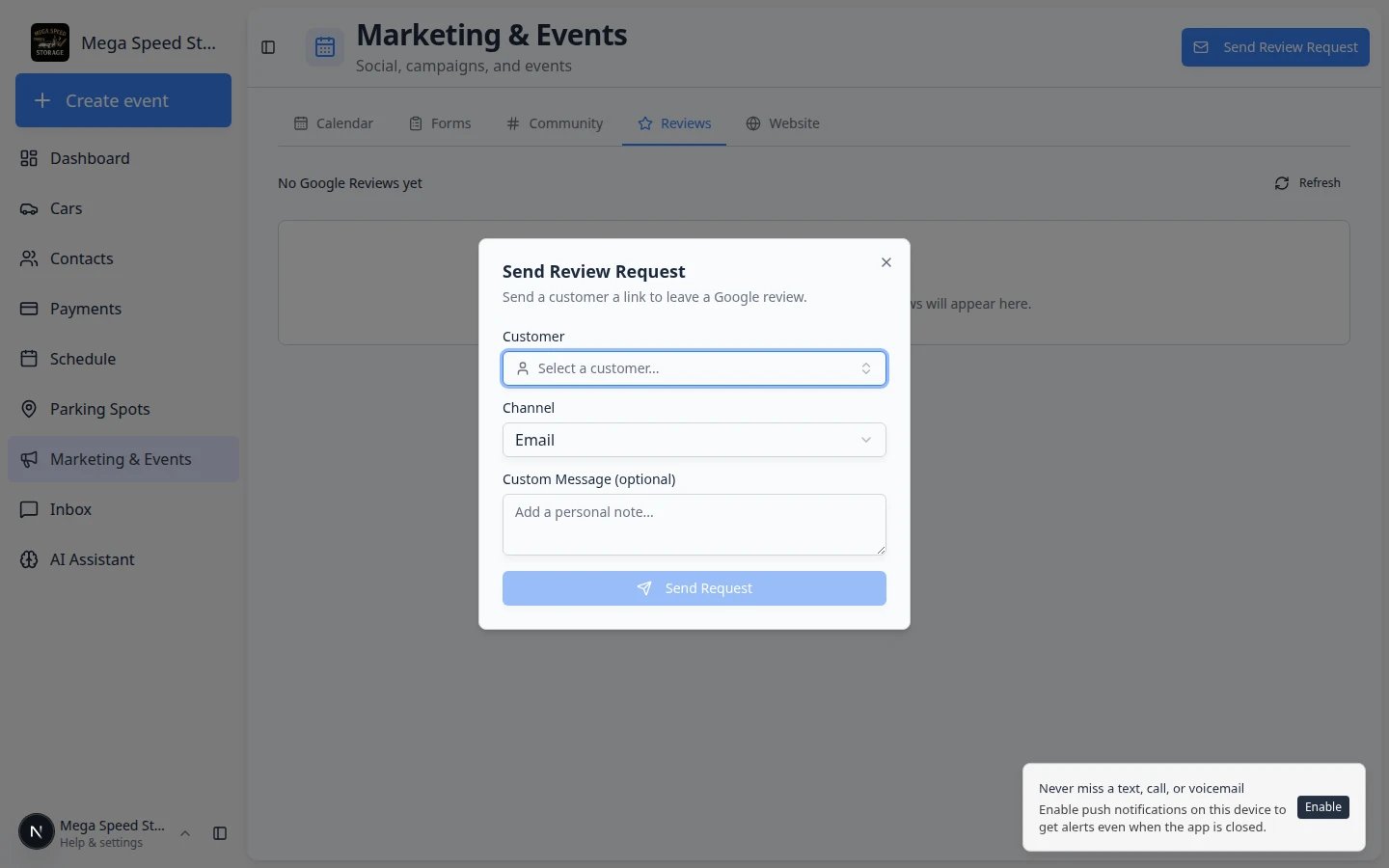
Task: Click the Send Request button in dialog
Action: pos(694,588)
